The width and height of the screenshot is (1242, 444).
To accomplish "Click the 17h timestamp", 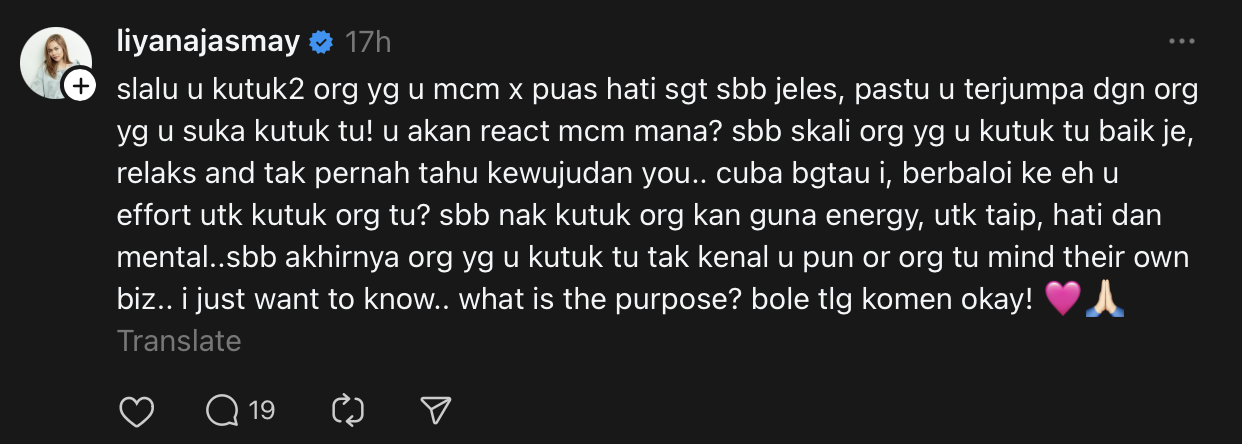I will pos(368,43).
